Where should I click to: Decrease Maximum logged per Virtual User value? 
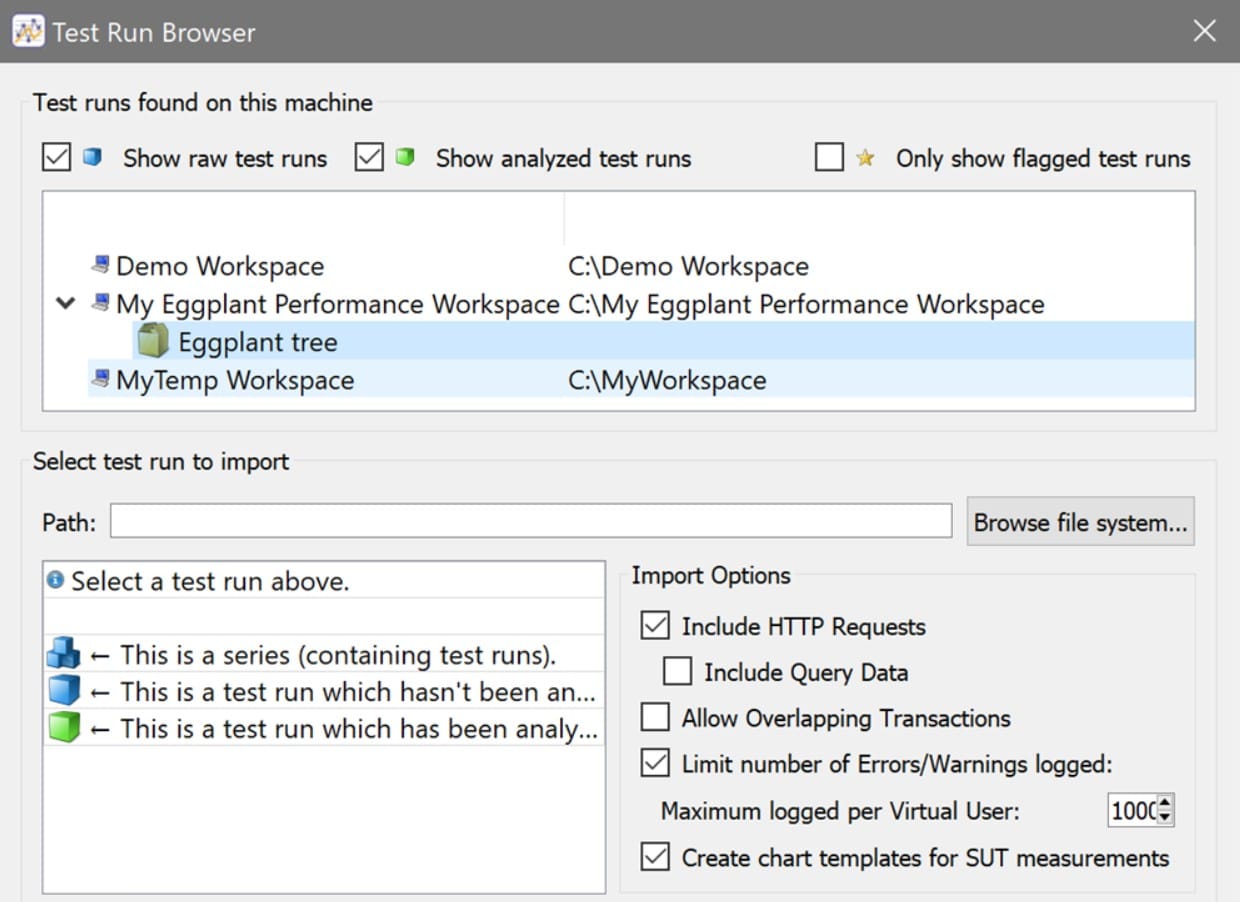click(x=1165, y=817)
